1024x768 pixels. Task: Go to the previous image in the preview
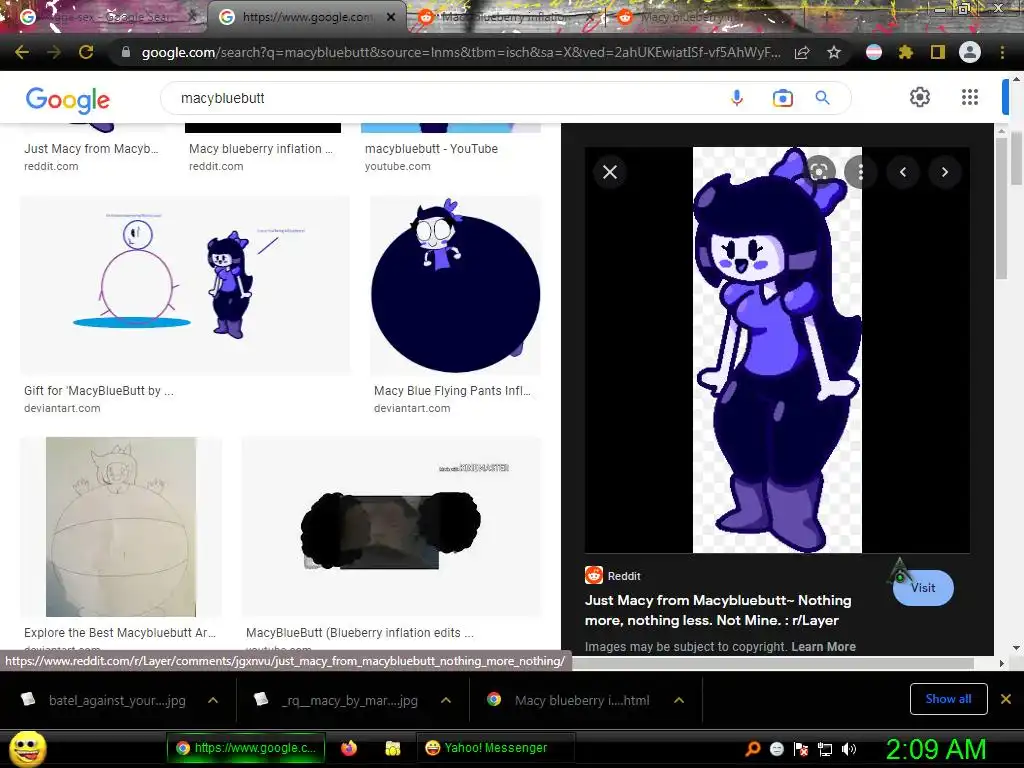click(x=903, y=172)
